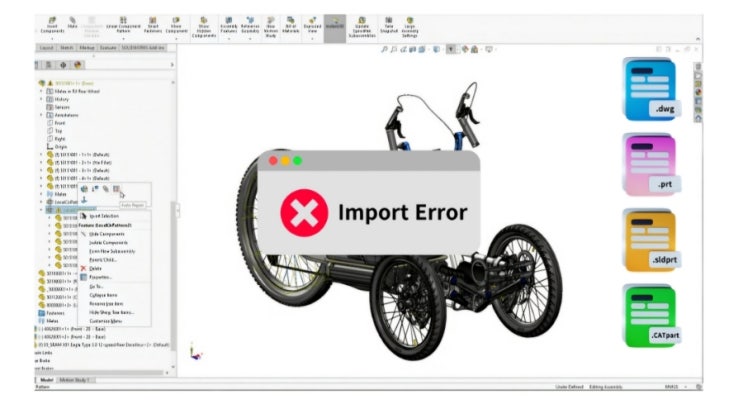
Task: Select the Front plane in tree
Action: coord(60,123)
